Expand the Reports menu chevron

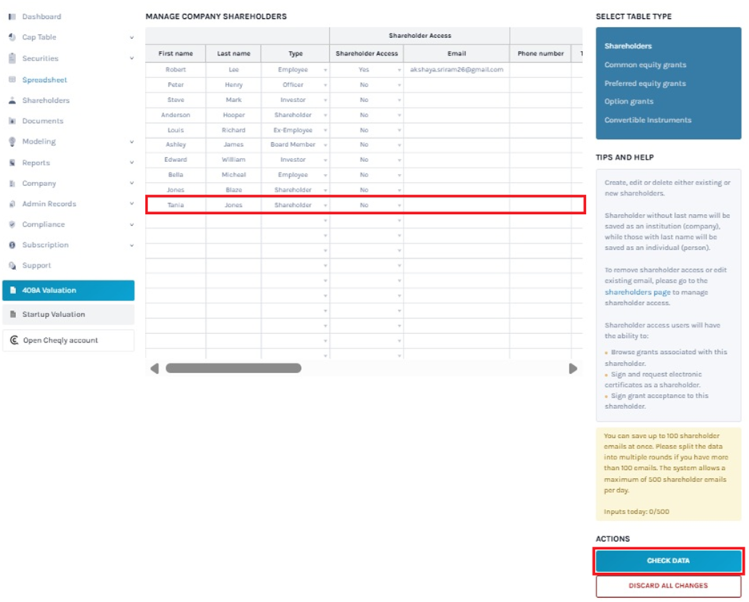[132, 163]
